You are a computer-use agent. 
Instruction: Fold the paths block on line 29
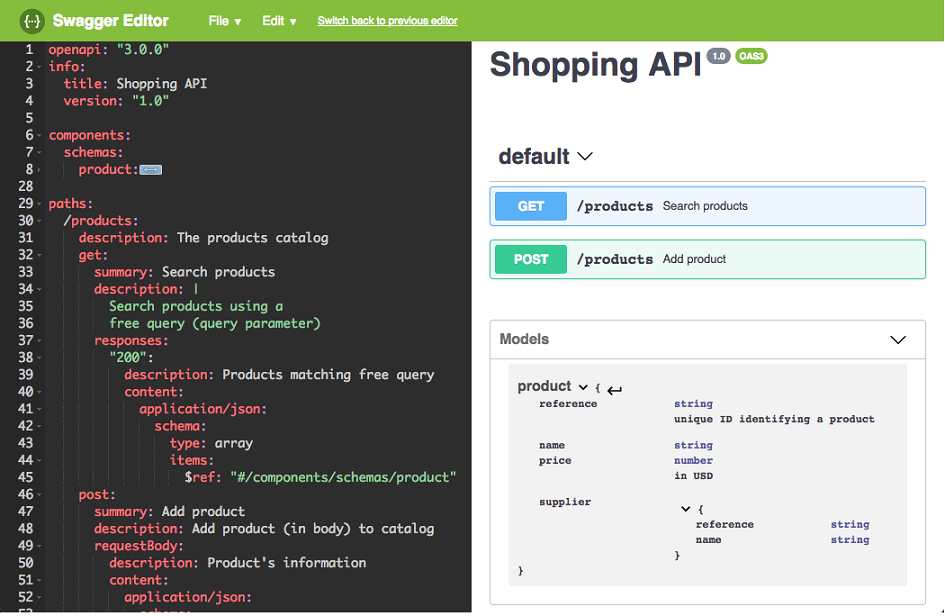[x=42, y=204]
